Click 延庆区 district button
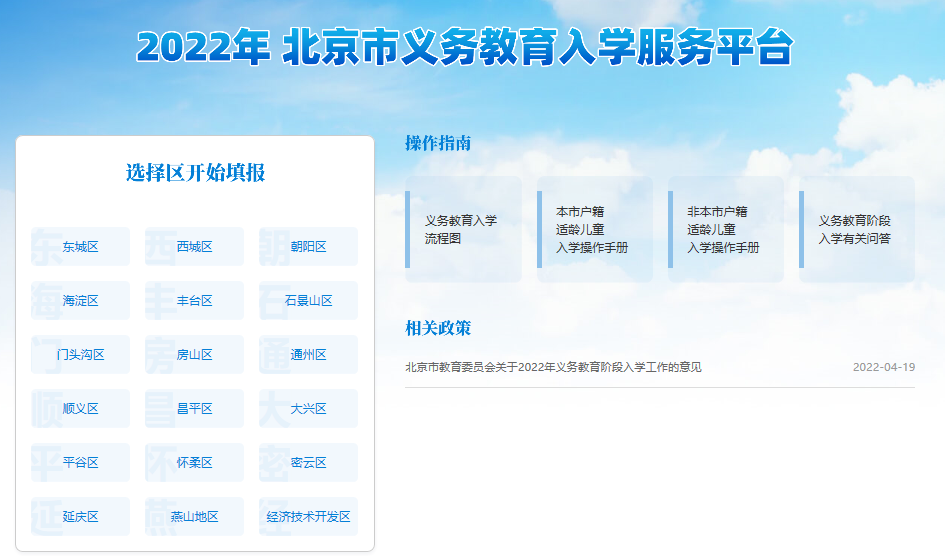The image size is (945, 556). point(80,516)
